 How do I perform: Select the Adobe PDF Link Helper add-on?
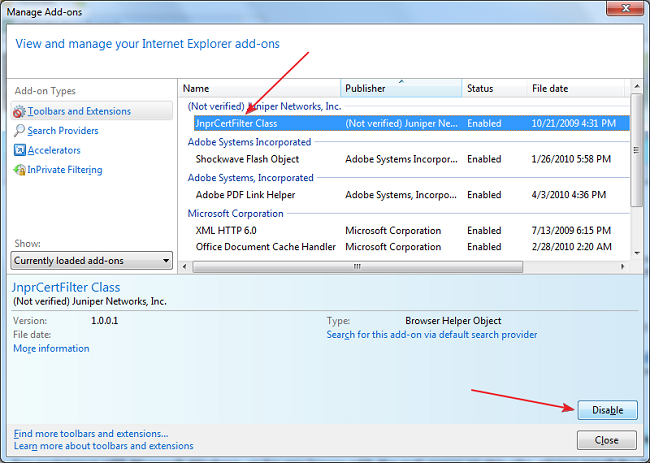404,195
